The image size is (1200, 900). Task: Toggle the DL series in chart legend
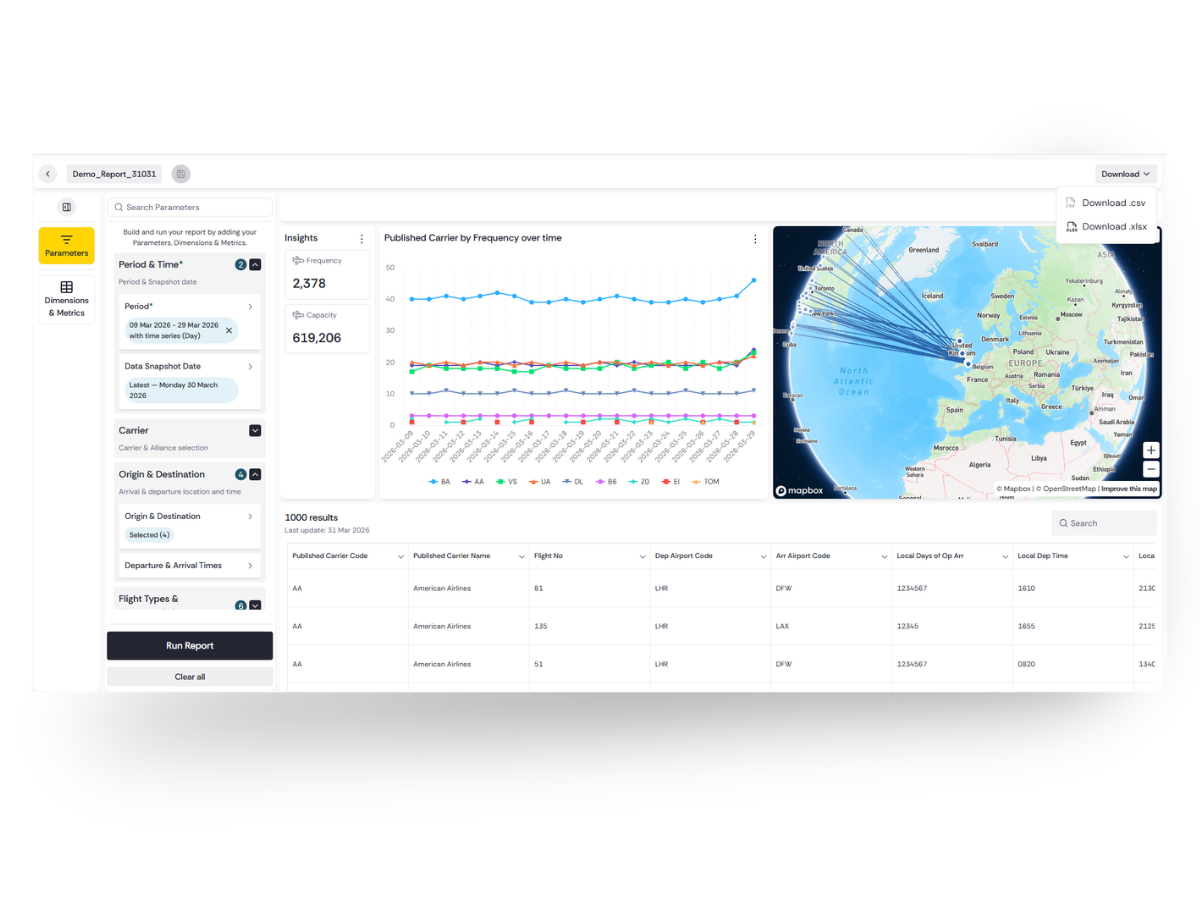point(573,482)
